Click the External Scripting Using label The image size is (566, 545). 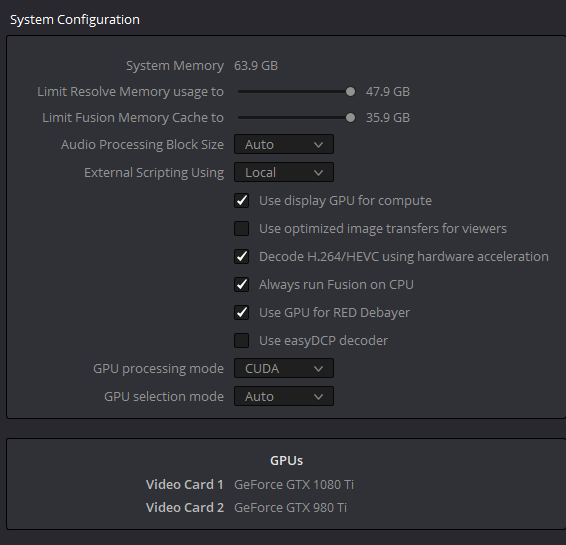[154, 173]
